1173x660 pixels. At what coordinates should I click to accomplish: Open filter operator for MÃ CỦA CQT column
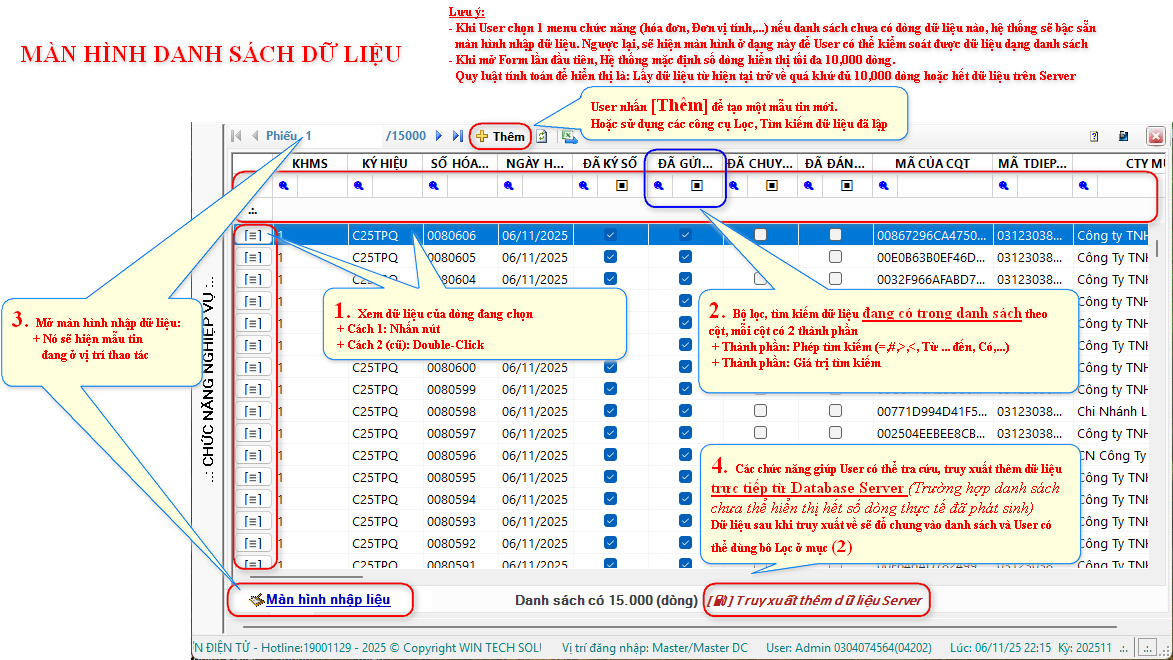click(884, 185)
